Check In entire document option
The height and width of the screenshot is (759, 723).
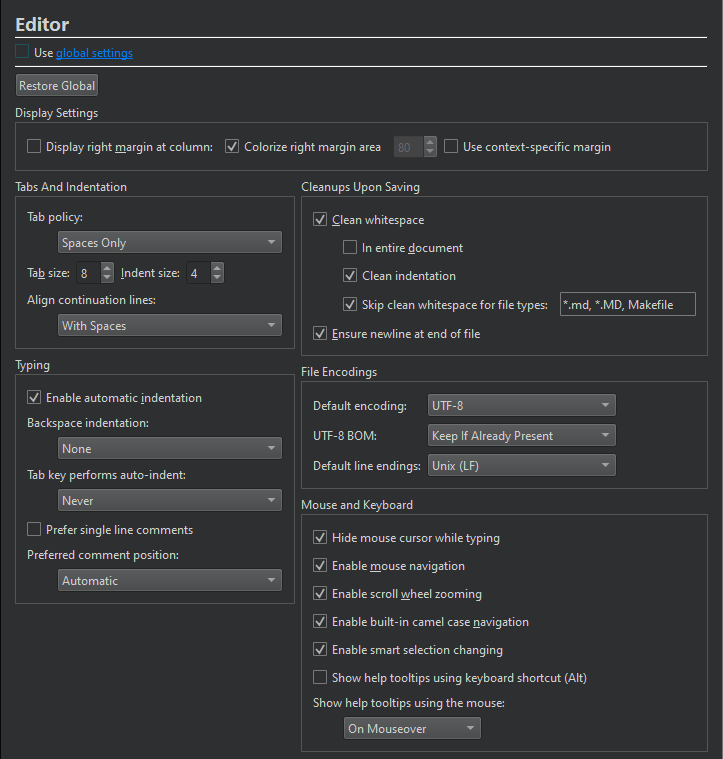[x=350, y=248]
